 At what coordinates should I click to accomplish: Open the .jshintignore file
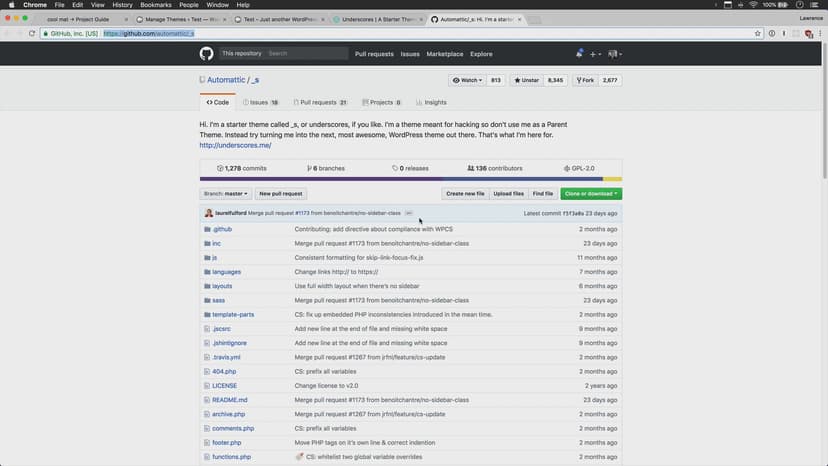[229, 343]
